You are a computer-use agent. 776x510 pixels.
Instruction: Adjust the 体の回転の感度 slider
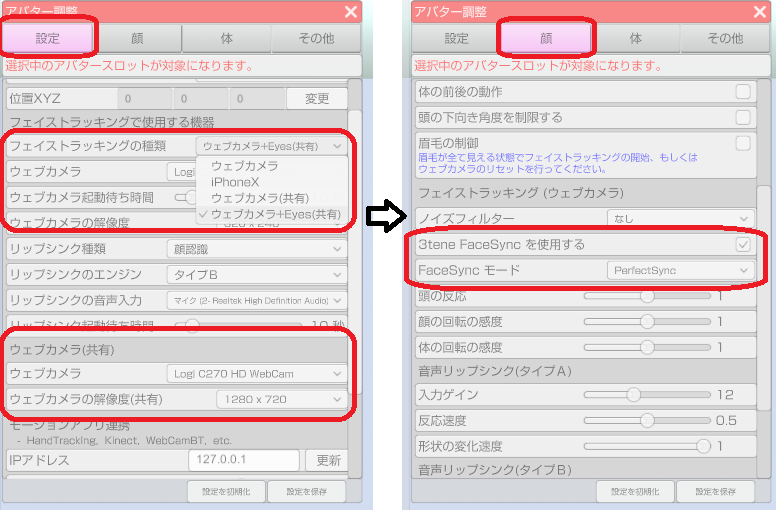[x=647, y=347]
